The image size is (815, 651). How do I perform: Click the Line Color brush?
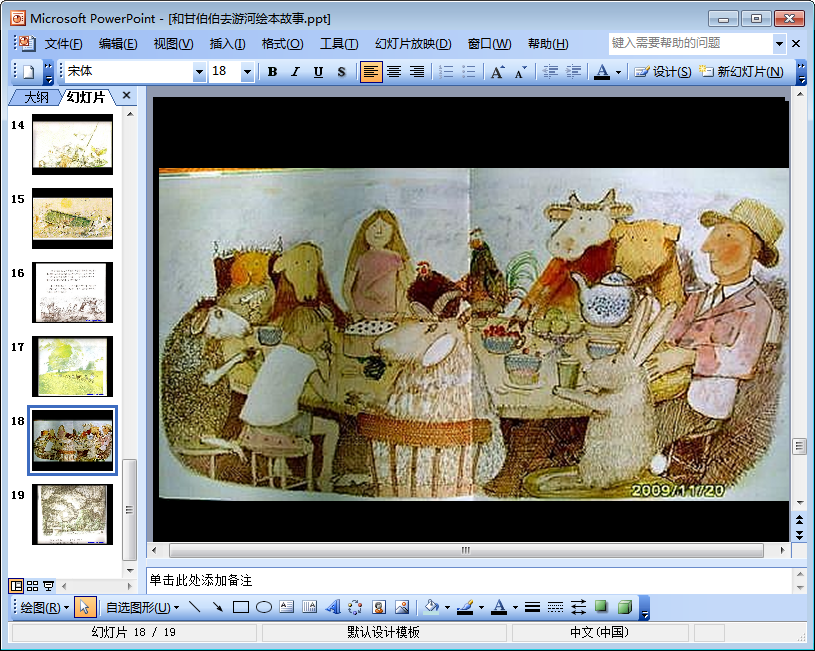coord(465,607)
